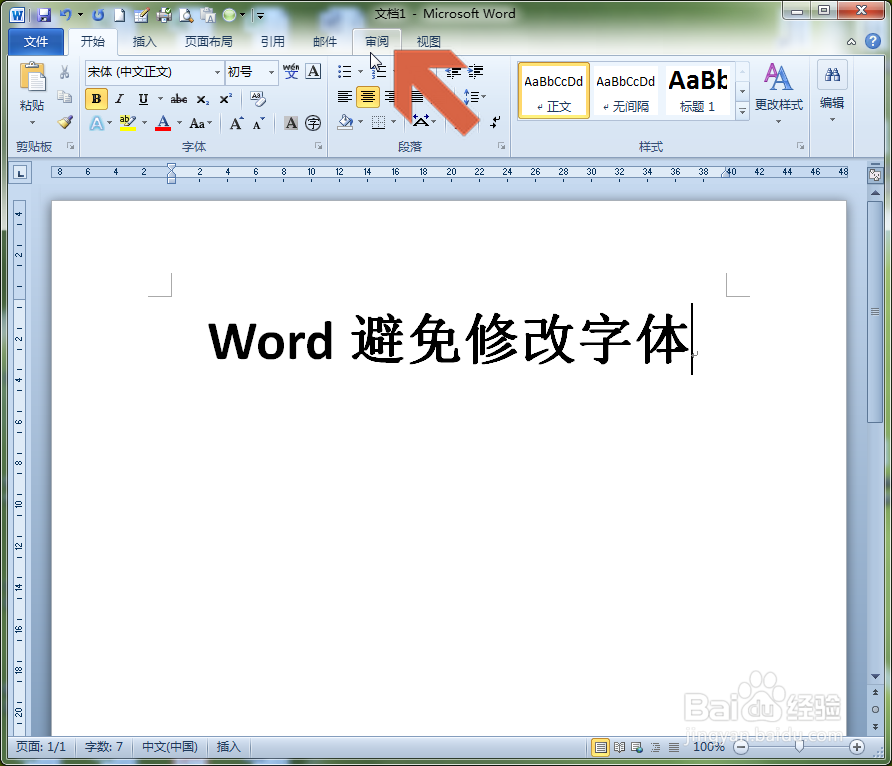Image resolution: width=892 pixels, height=766 pixels.
Task: Switch to the 审阅 tab
Action: coord(377,42)
